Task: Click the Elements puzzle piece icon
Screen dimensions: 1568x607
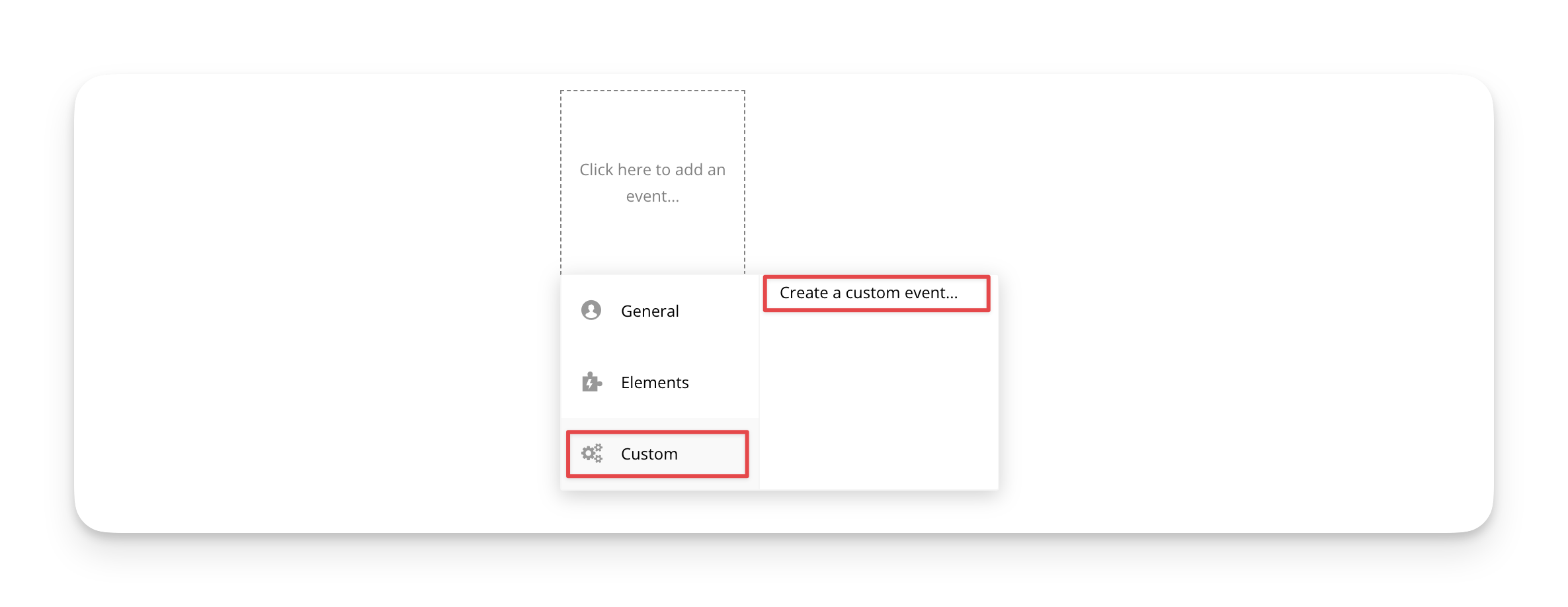Action: [591, 382]
